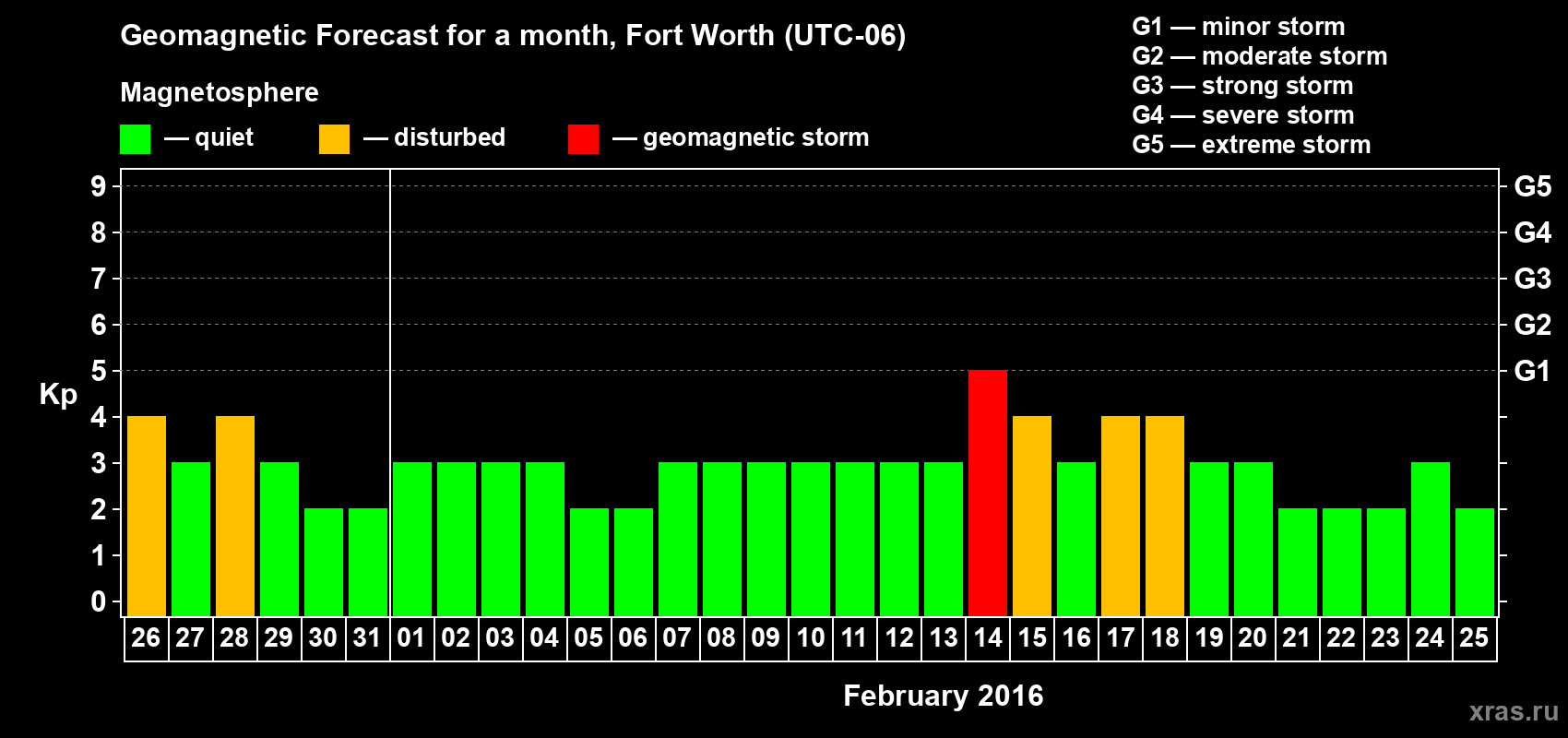Select the green bar for day 25

(x=1475, y=562)
